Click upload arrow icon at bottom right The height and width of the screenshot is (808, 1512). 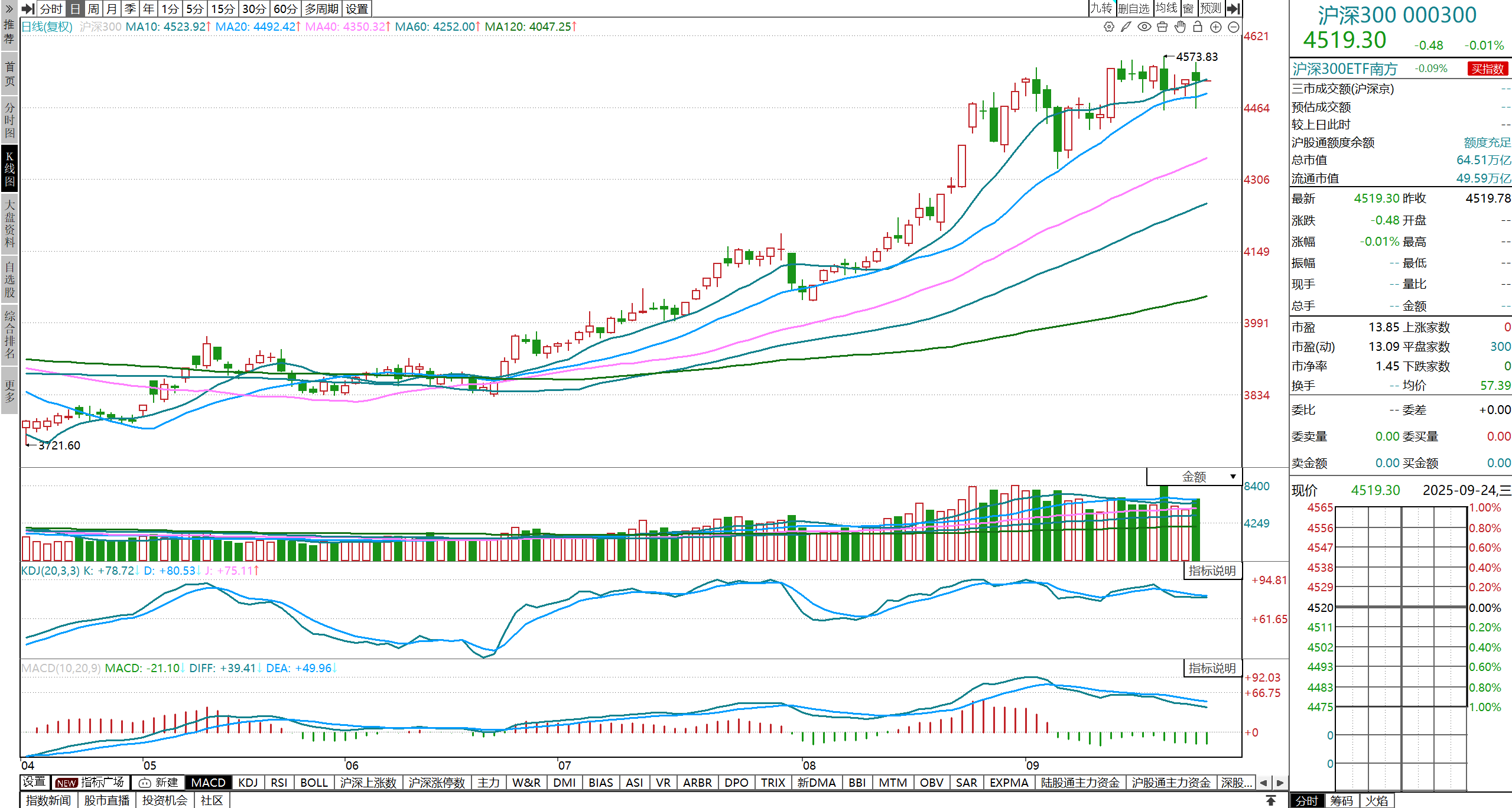pyautogui.click(x=1271, y=800)
